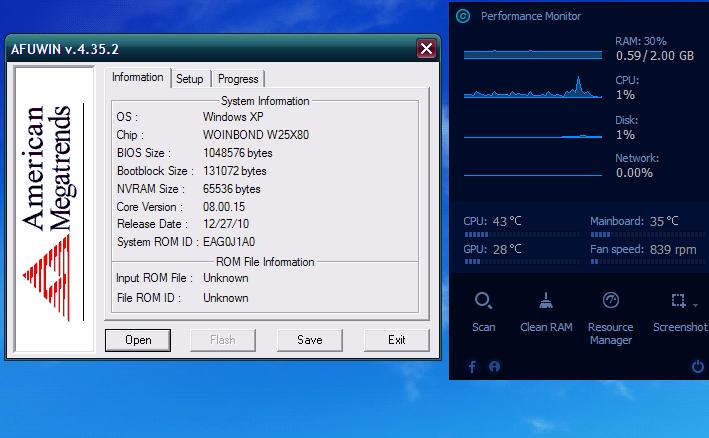The image size is (709, 438).
Task: Click the Mainboard temperature bar
Action: point(648,234)
